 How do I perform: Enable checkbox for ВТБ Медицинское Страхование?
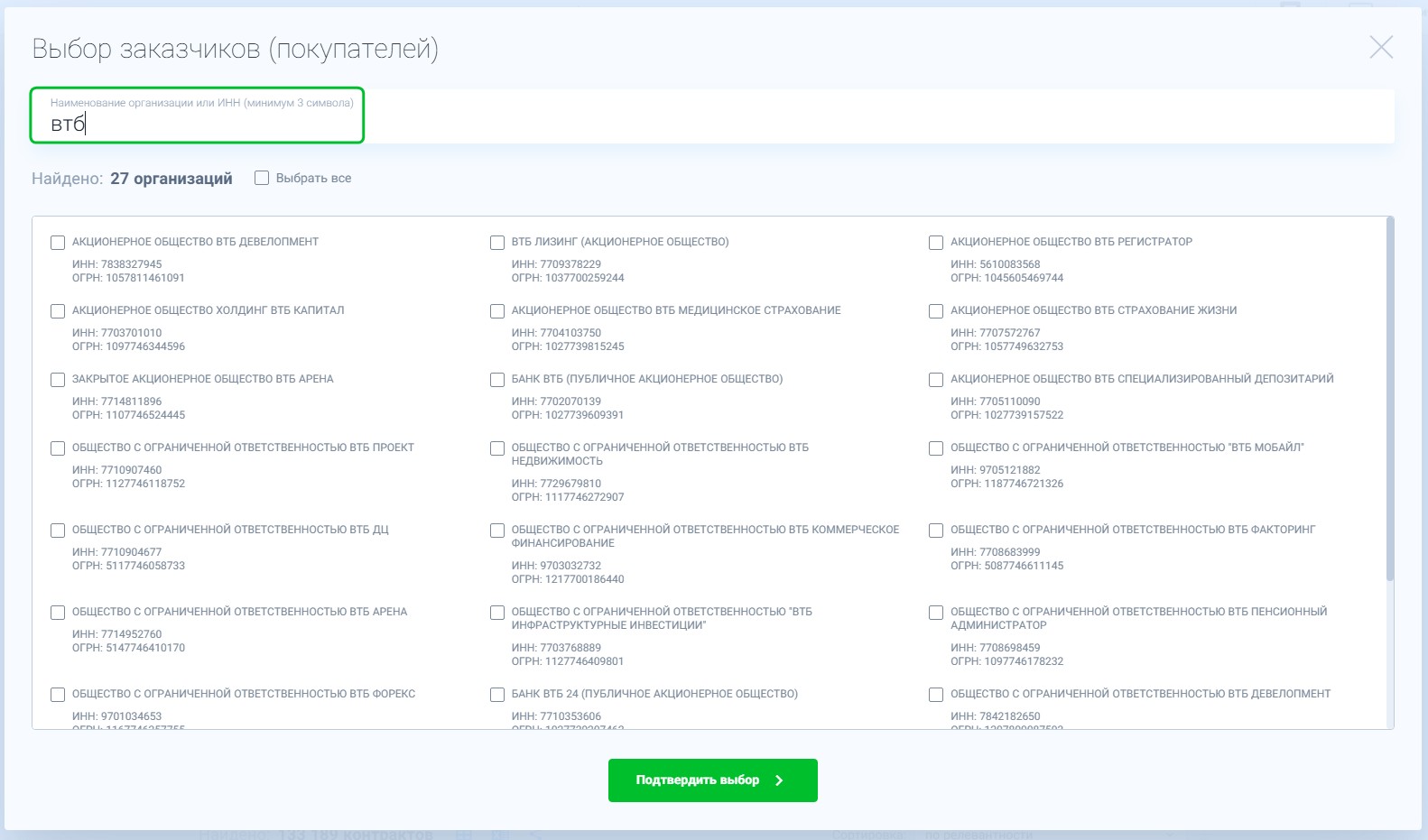tap(497, 311)
